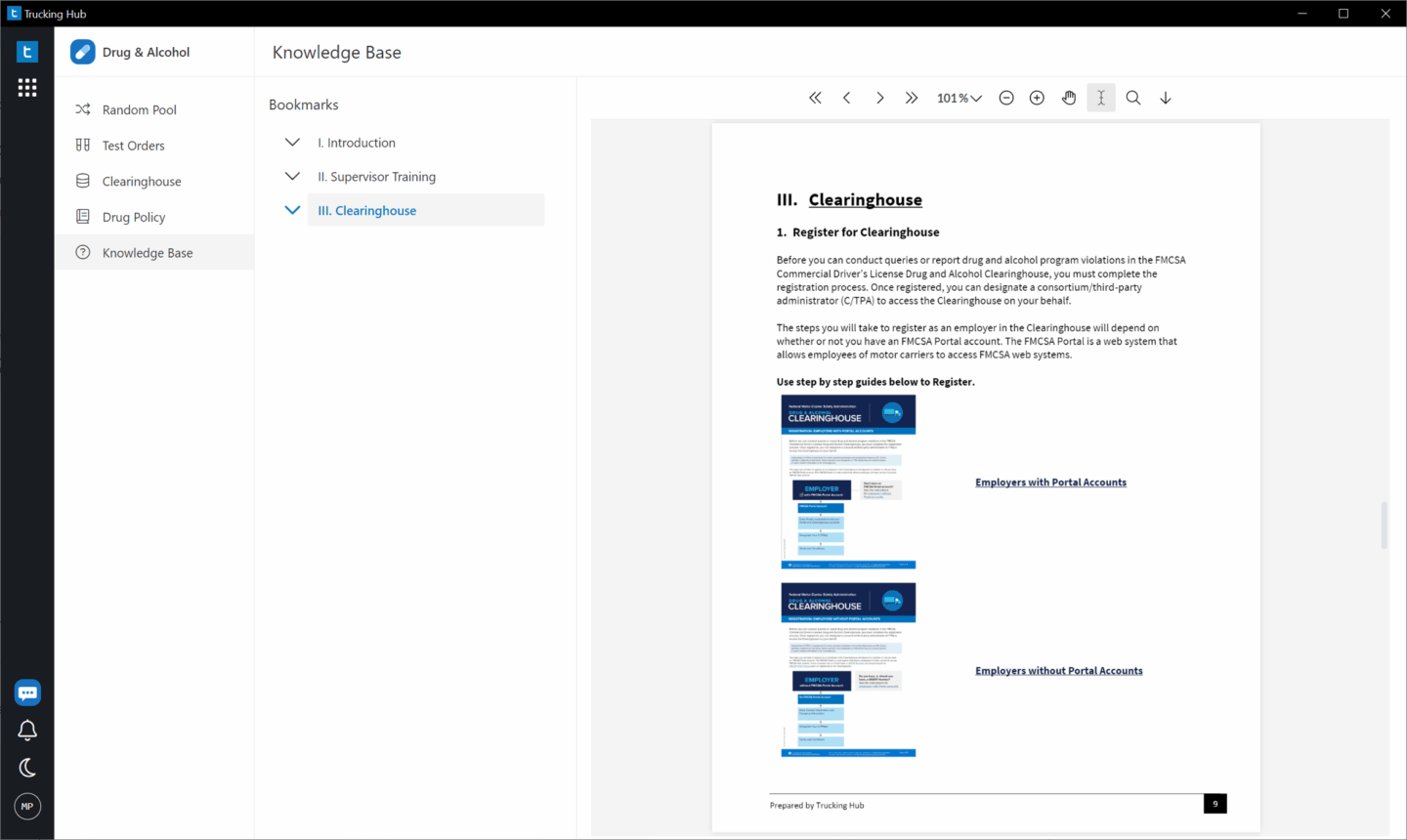
Task: Open notifications bell
Action: [x=27, y=731]
